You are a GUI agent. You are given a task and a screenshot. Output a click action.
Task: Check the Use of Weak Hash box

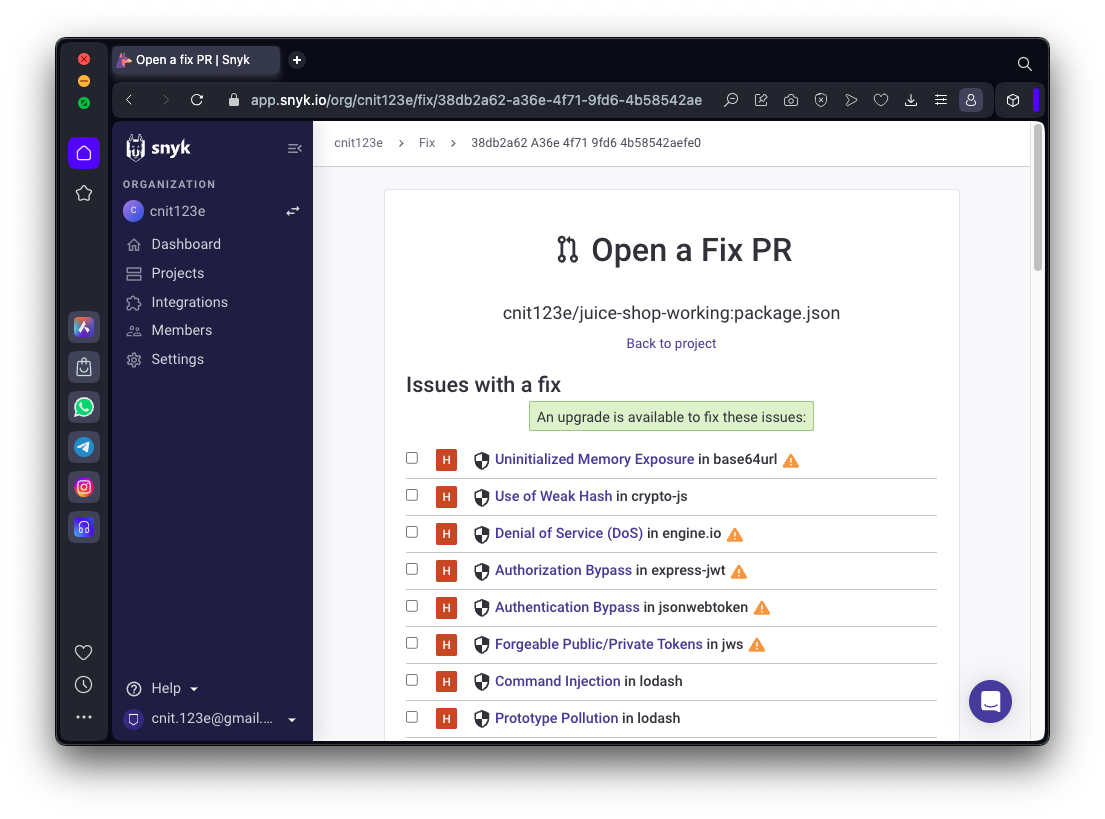[x=412, y=495]
